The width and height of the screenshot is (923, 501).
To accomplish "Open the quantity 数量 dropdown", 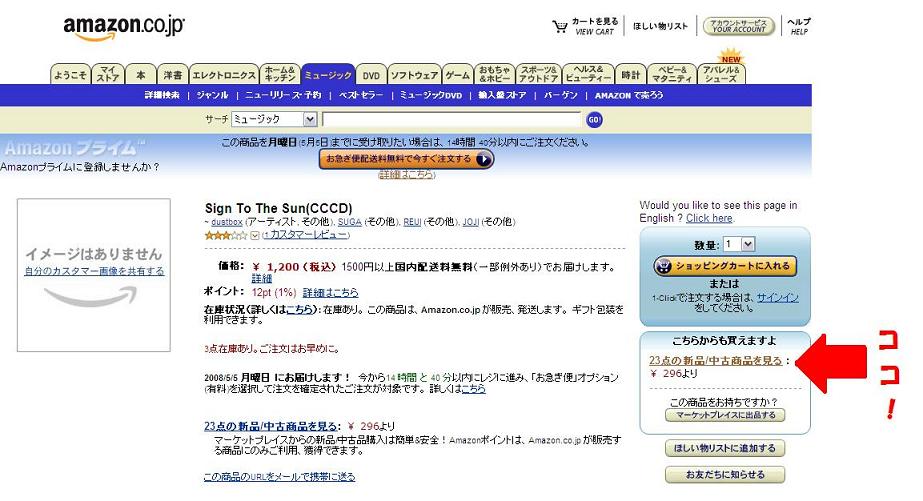I will [739, 244].
